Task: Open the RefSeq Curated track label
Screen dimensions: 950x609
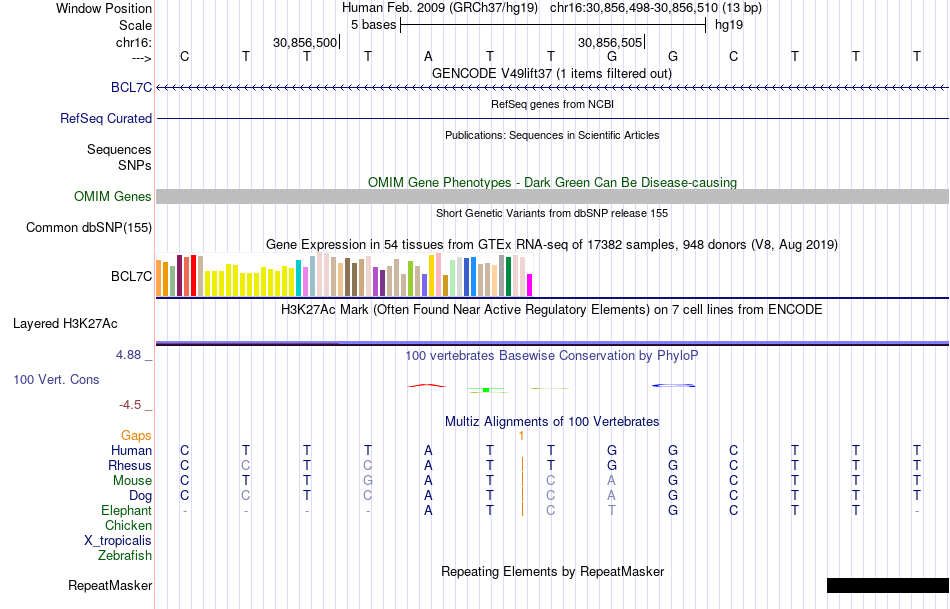Action: pyautogui.click(x=106, y=118)
